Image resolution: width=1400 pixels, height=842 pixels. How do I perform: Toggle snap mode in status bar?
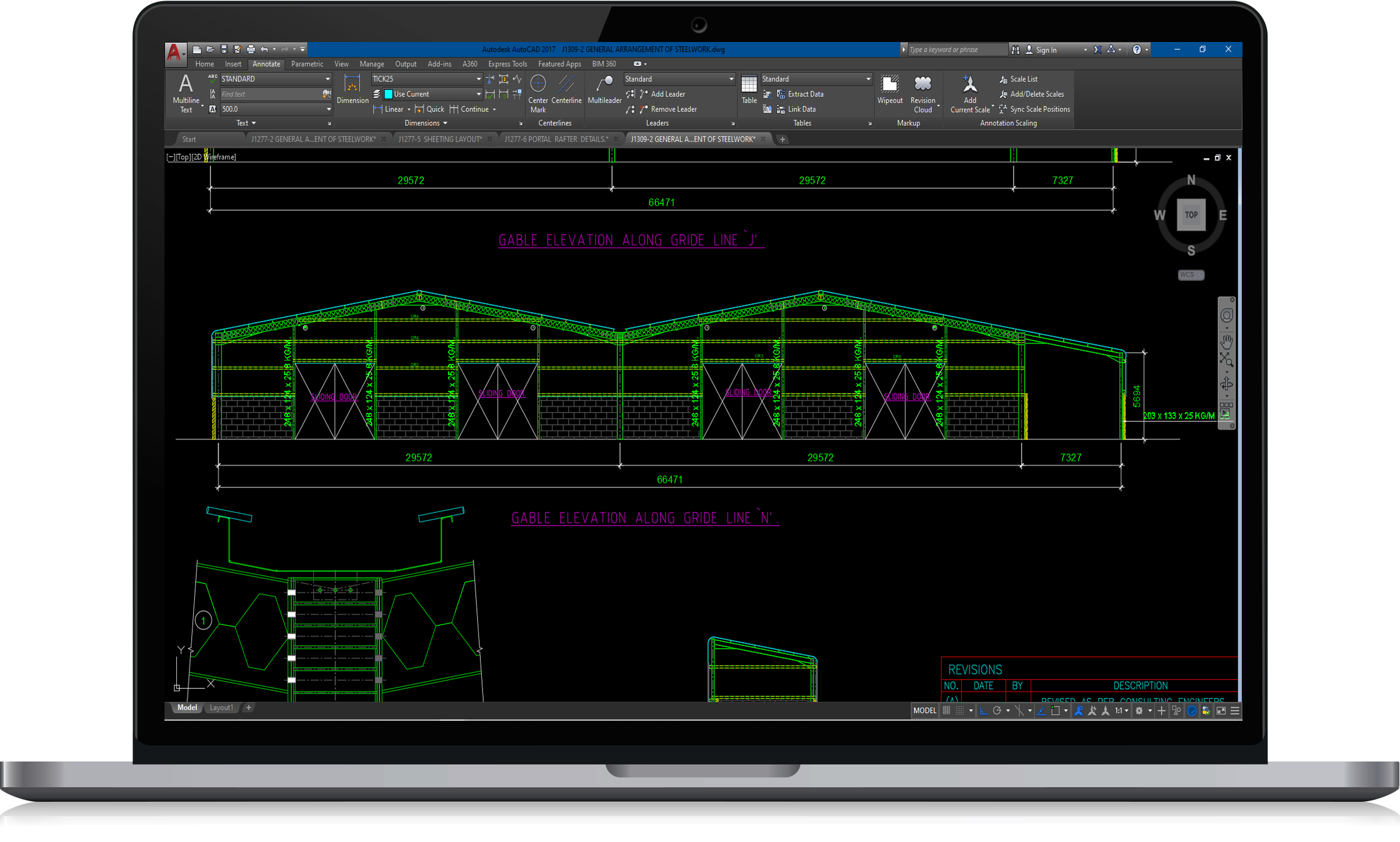click(960, 710)
